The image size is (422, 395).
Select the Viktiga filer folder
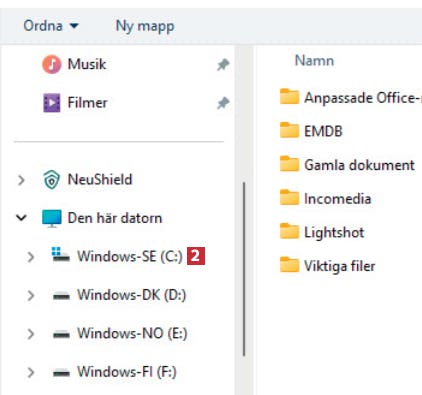[328, 266]
